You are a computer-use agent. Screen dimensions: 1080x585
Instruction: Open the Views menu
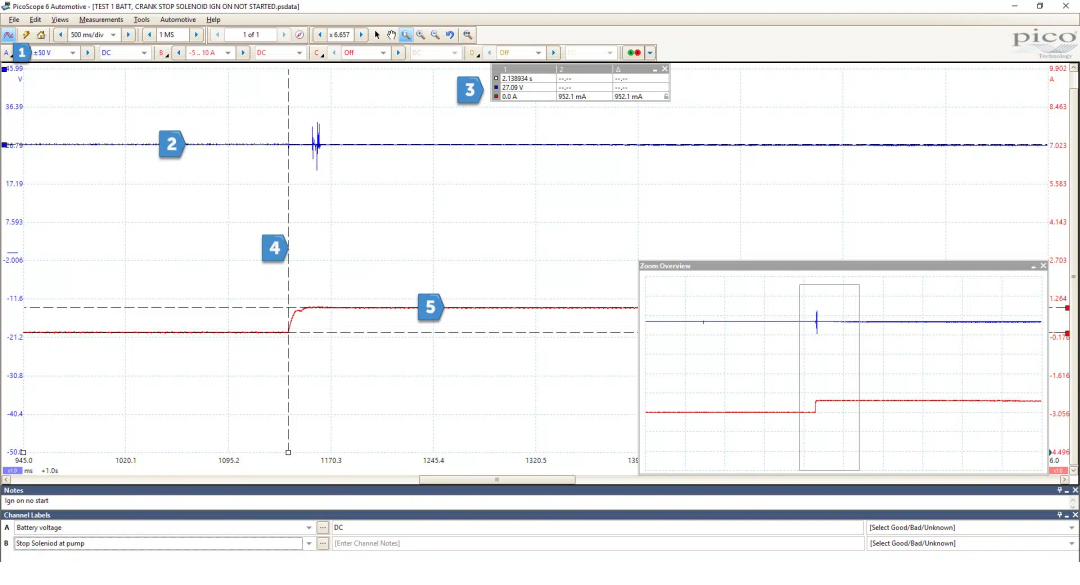click(60, 19)
